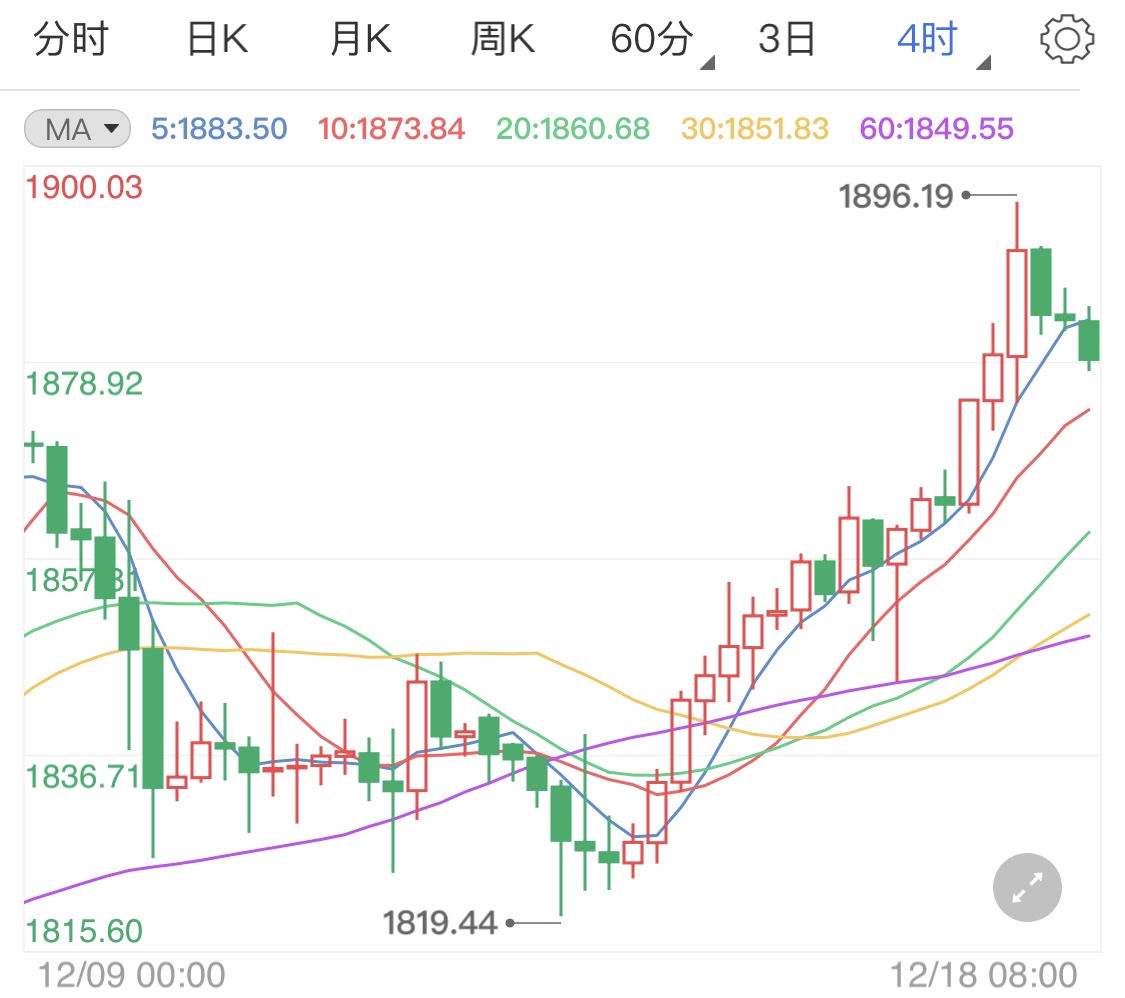The image size is (1125, 998).
Task: Click the axis label 1900.03
Action: 84,187
